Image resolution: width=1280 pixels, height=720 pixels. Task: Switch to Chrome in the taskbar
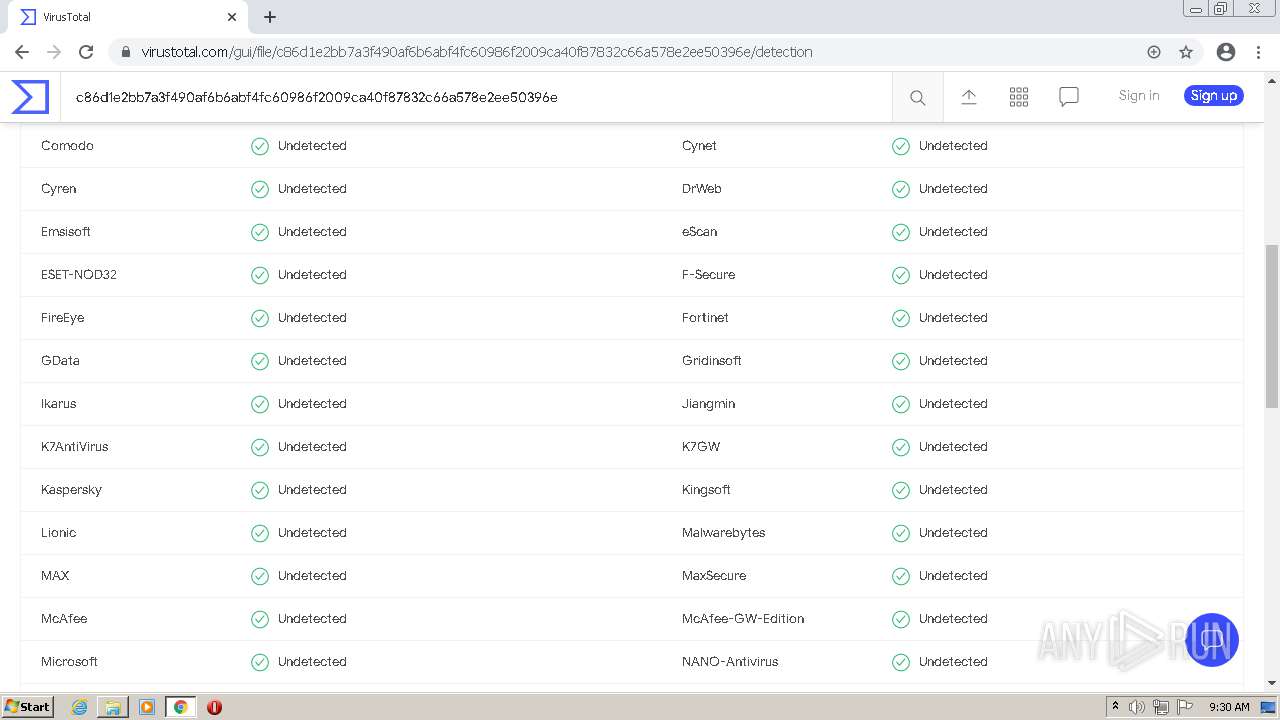point(180,707)
